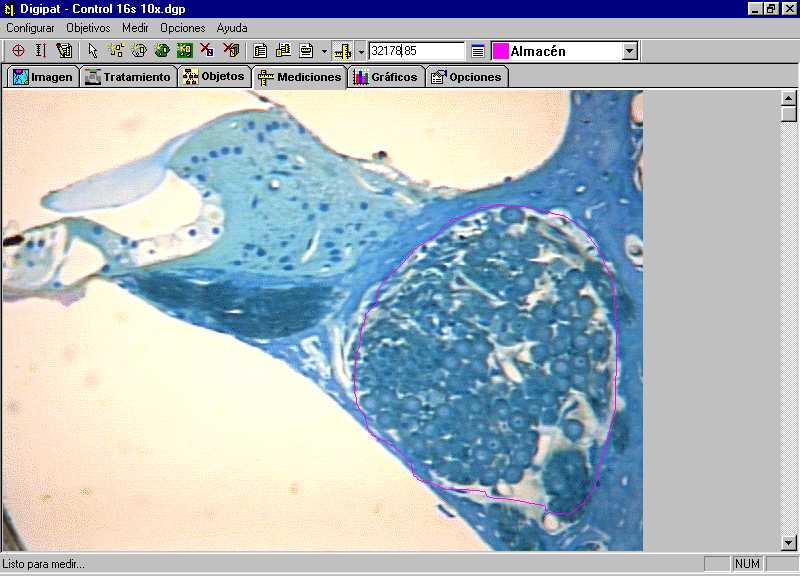Click the circular outline object tool icon

[x=139, y=51]
